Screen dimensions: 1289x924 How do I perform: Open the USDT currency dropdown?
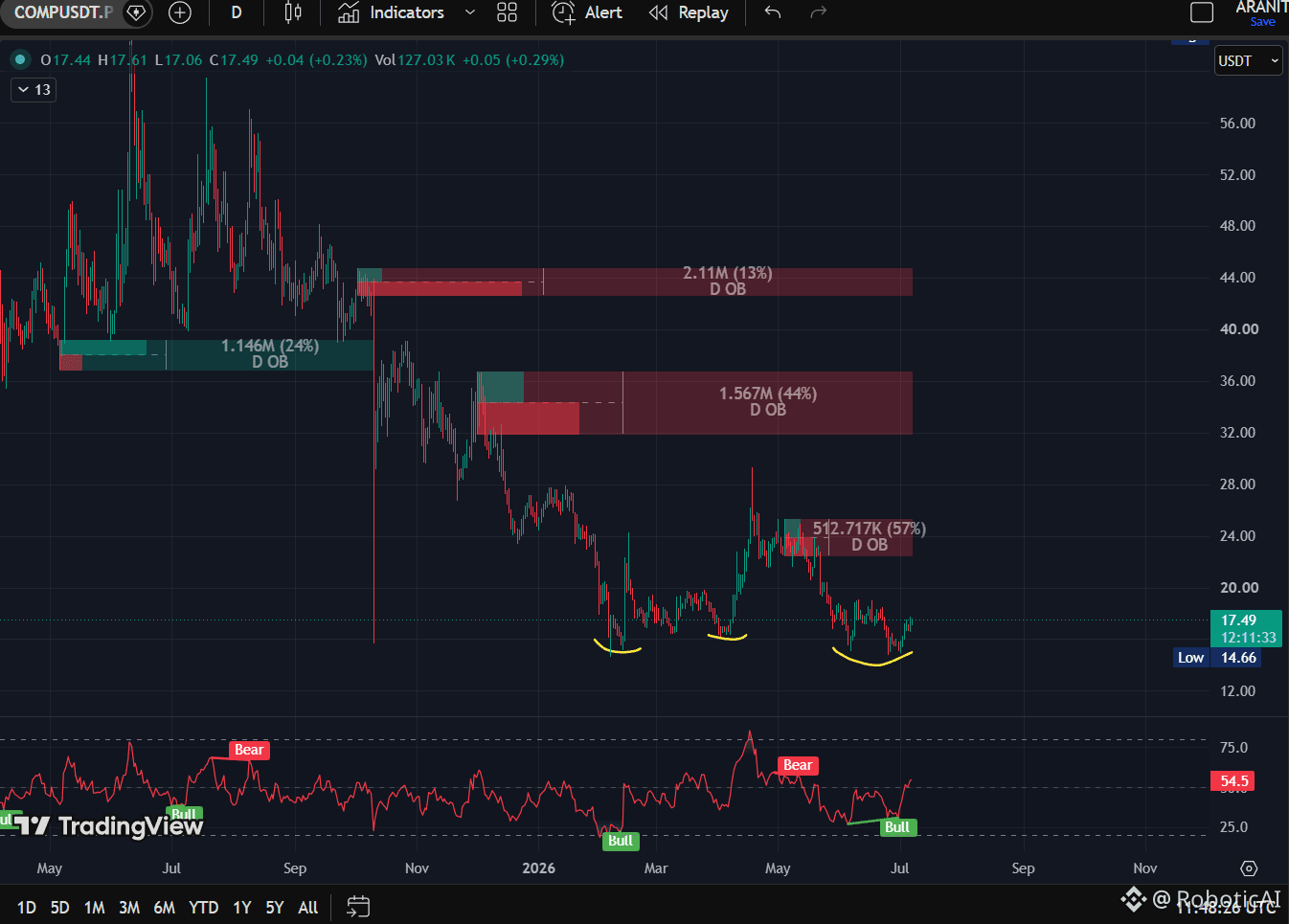(x=1248, y=60)
